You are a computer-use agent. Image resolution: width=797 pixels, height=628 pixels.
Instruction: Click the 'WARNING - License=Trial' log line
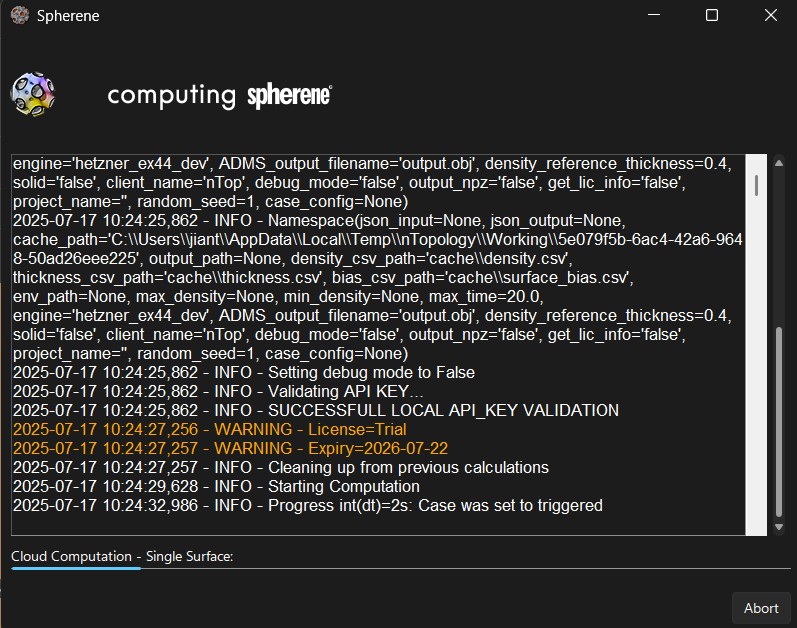coord(210,429)
